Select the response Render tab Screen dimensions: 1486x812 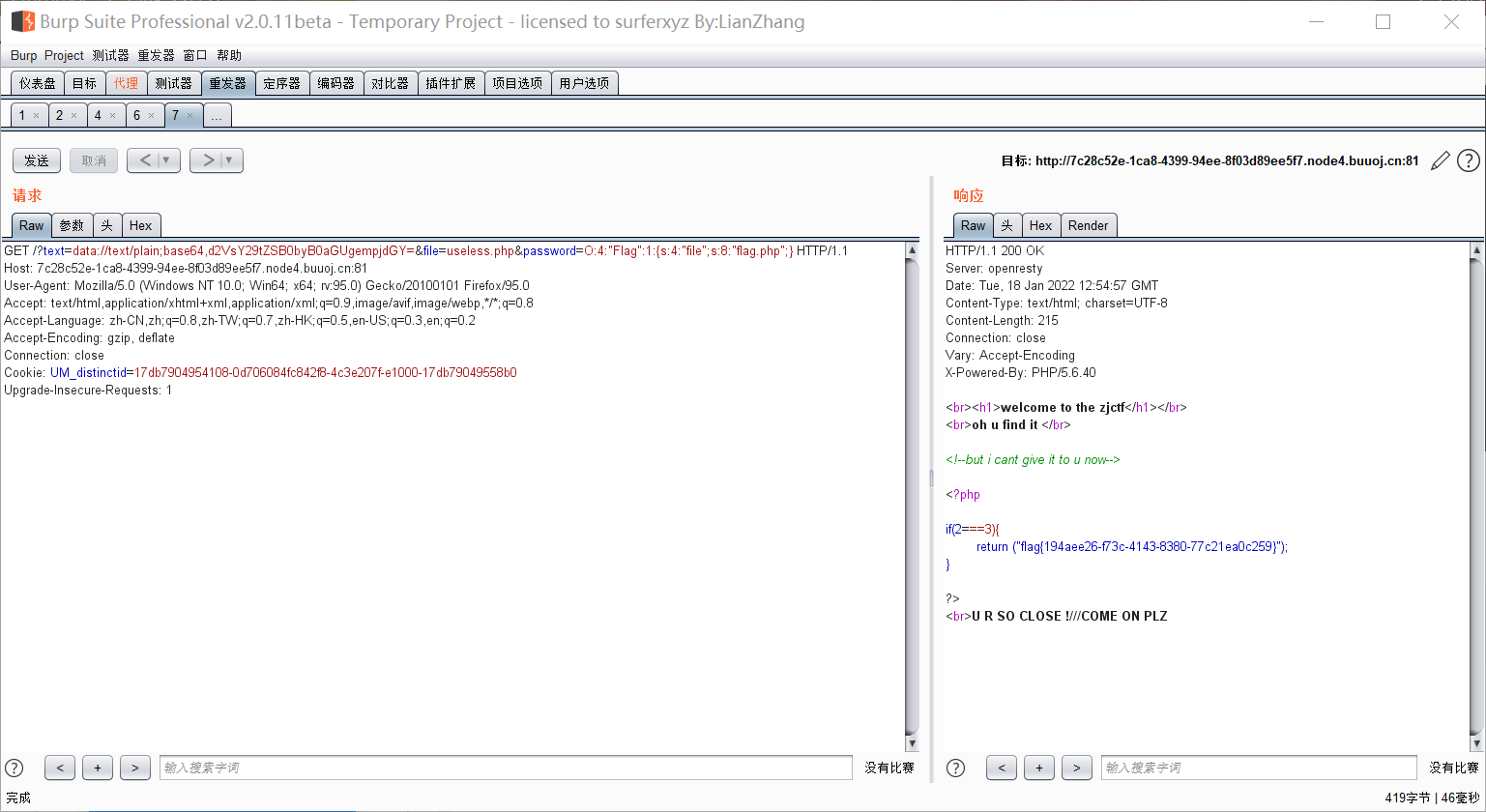[1089, 225]
